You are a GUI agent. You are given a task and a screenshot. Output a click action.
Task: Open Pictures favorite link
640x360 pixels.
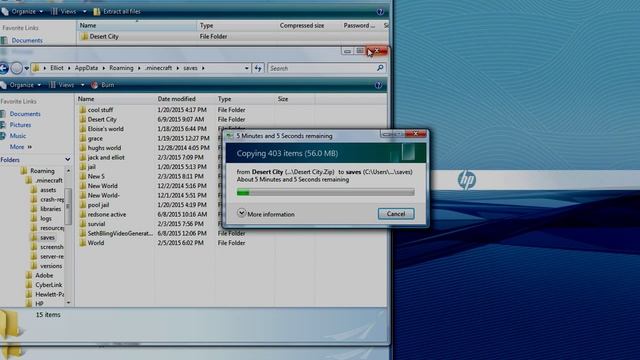[x=20, y=125]
